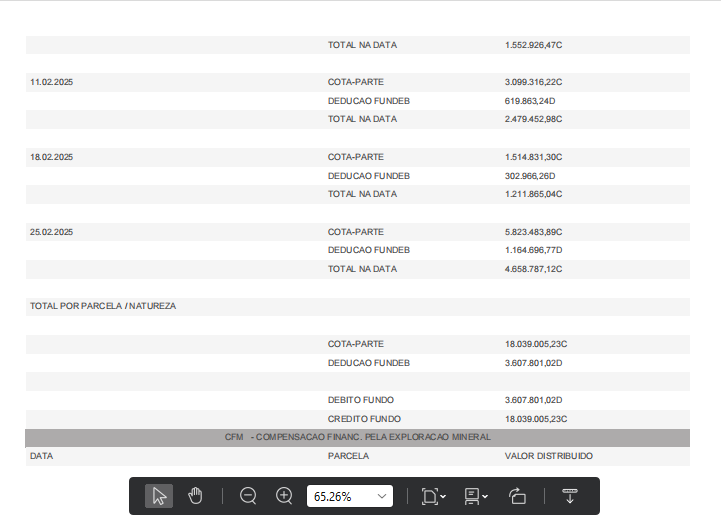
Task: Click the date 11.02.2025 in the table
Action: coord(52,82)
